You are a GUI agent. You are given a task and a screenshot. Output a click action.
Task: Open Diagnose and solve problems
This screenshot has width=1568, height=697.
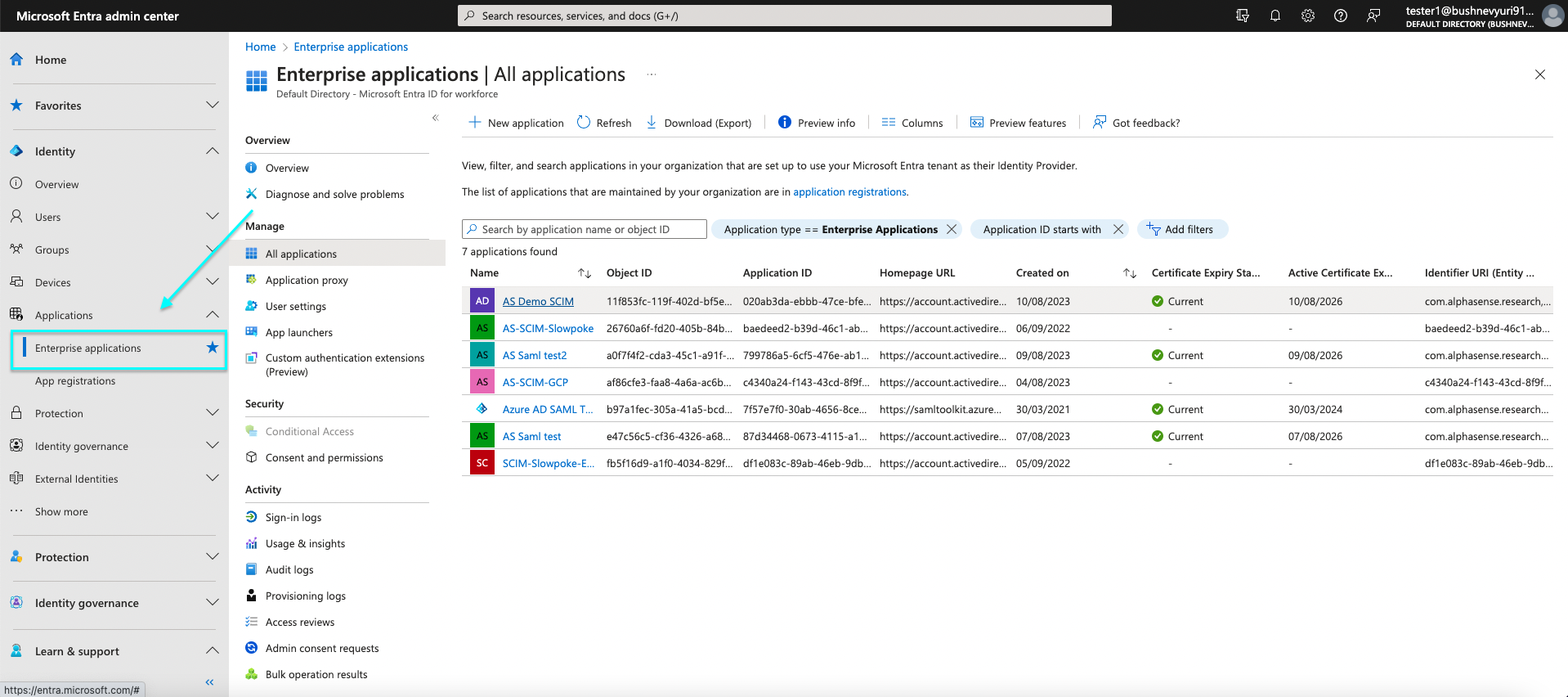tap(337, 194)
